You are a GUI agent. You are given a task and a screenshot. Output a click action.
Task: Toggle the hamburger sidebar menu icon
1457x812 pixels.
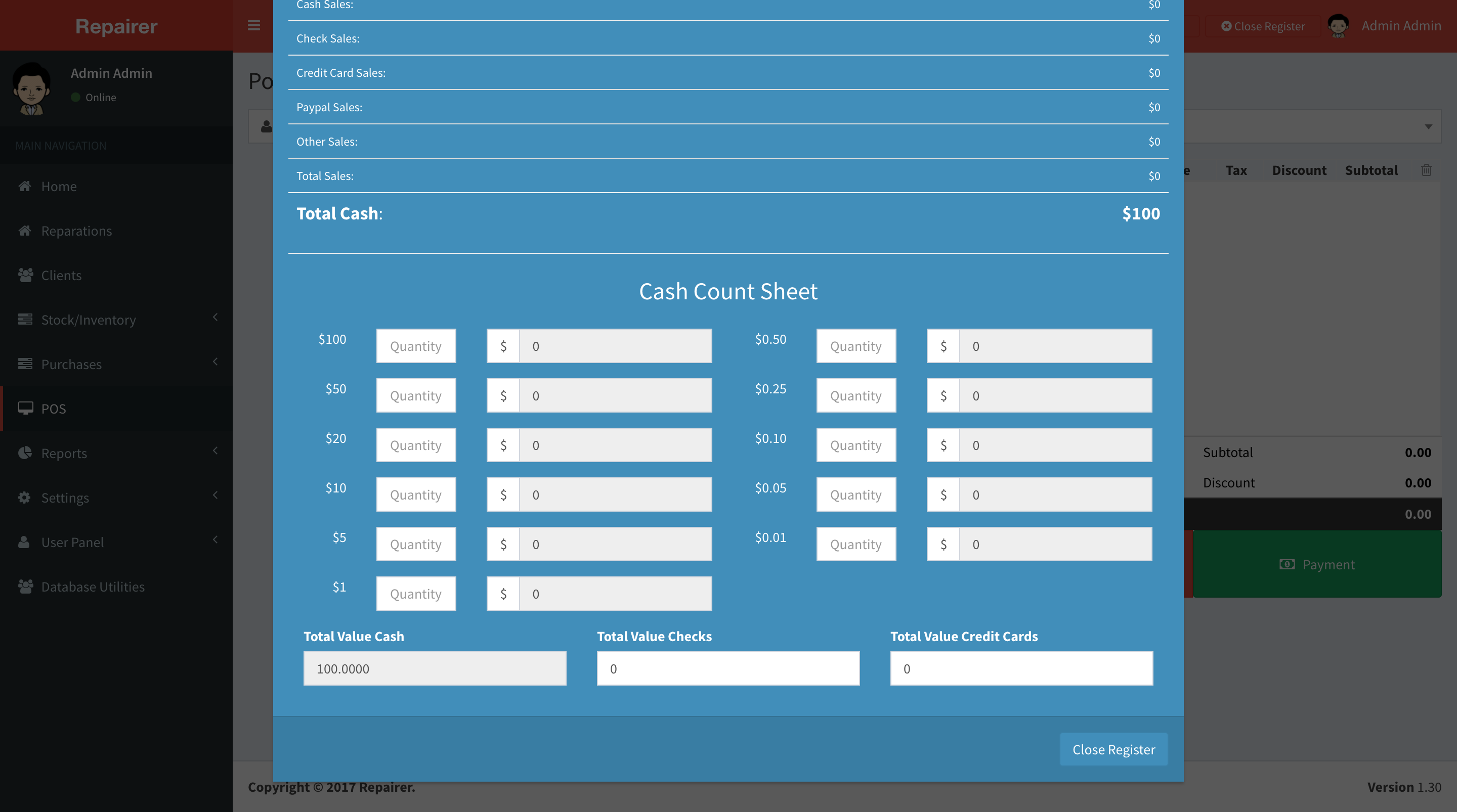click(254, 25)
